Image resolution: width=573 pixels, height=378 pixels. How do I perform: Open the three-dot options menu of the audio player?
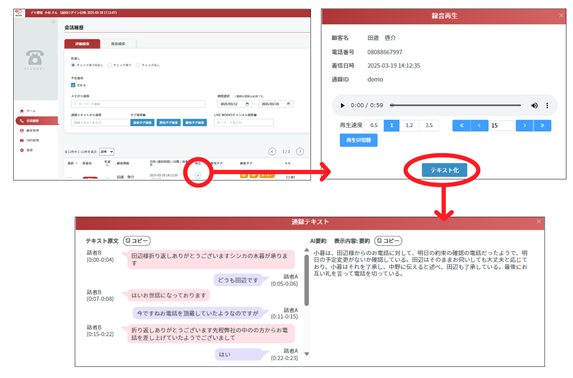(x=547, y=105)
